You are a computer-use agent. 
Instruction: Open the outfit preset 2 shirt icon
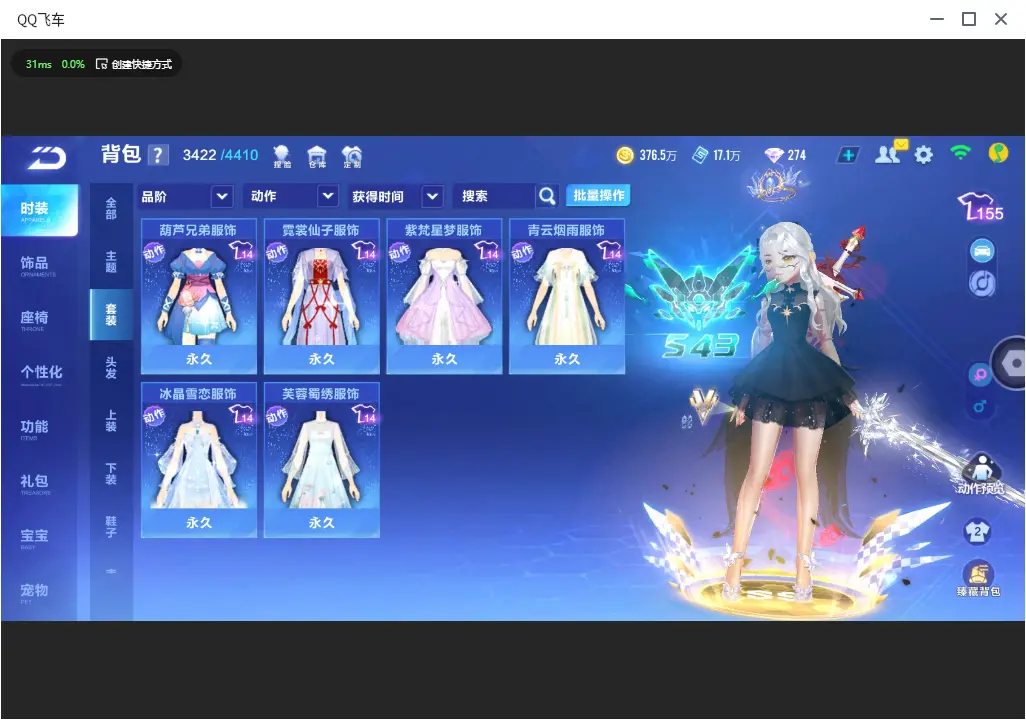978,531
